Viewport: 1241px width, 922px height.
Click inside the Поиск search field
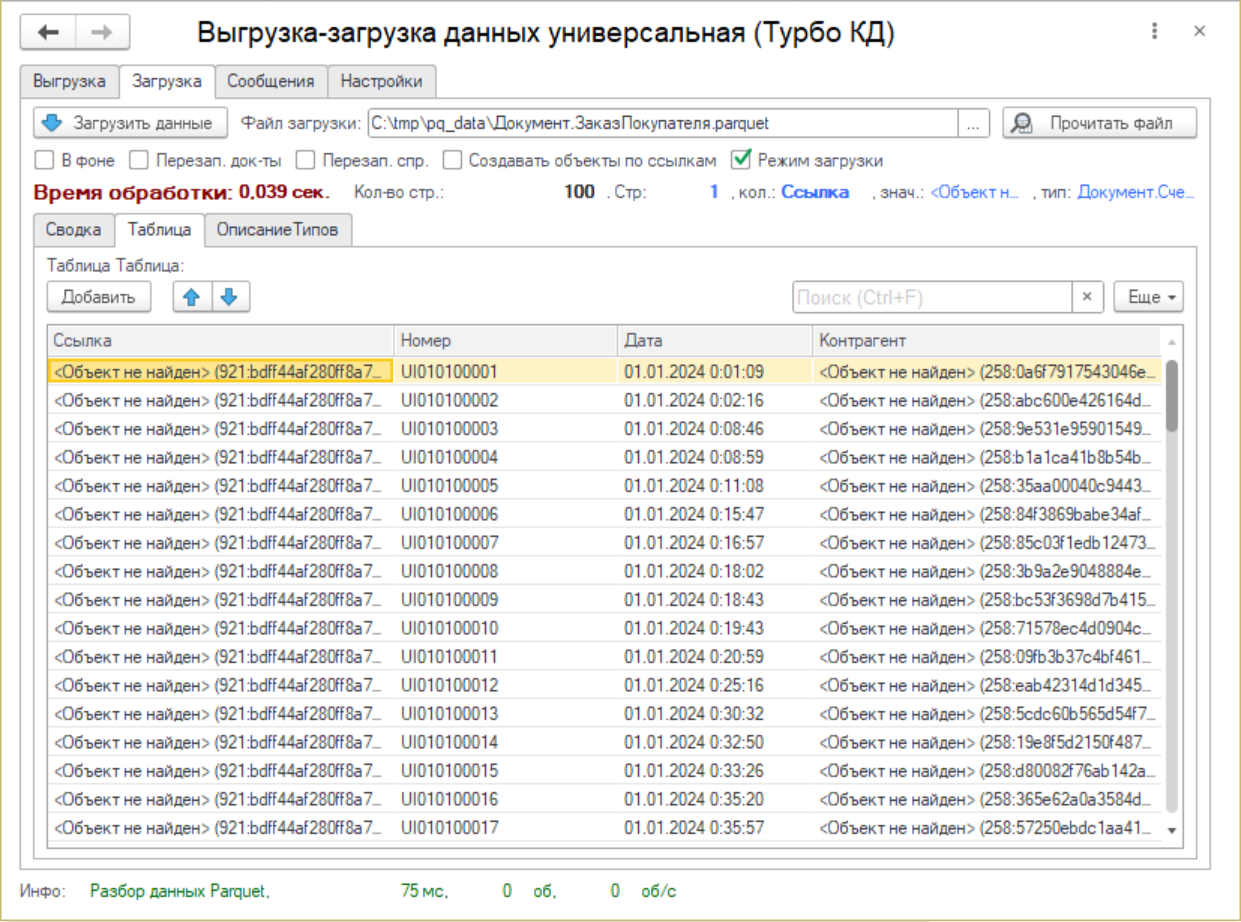pos(930,296)
